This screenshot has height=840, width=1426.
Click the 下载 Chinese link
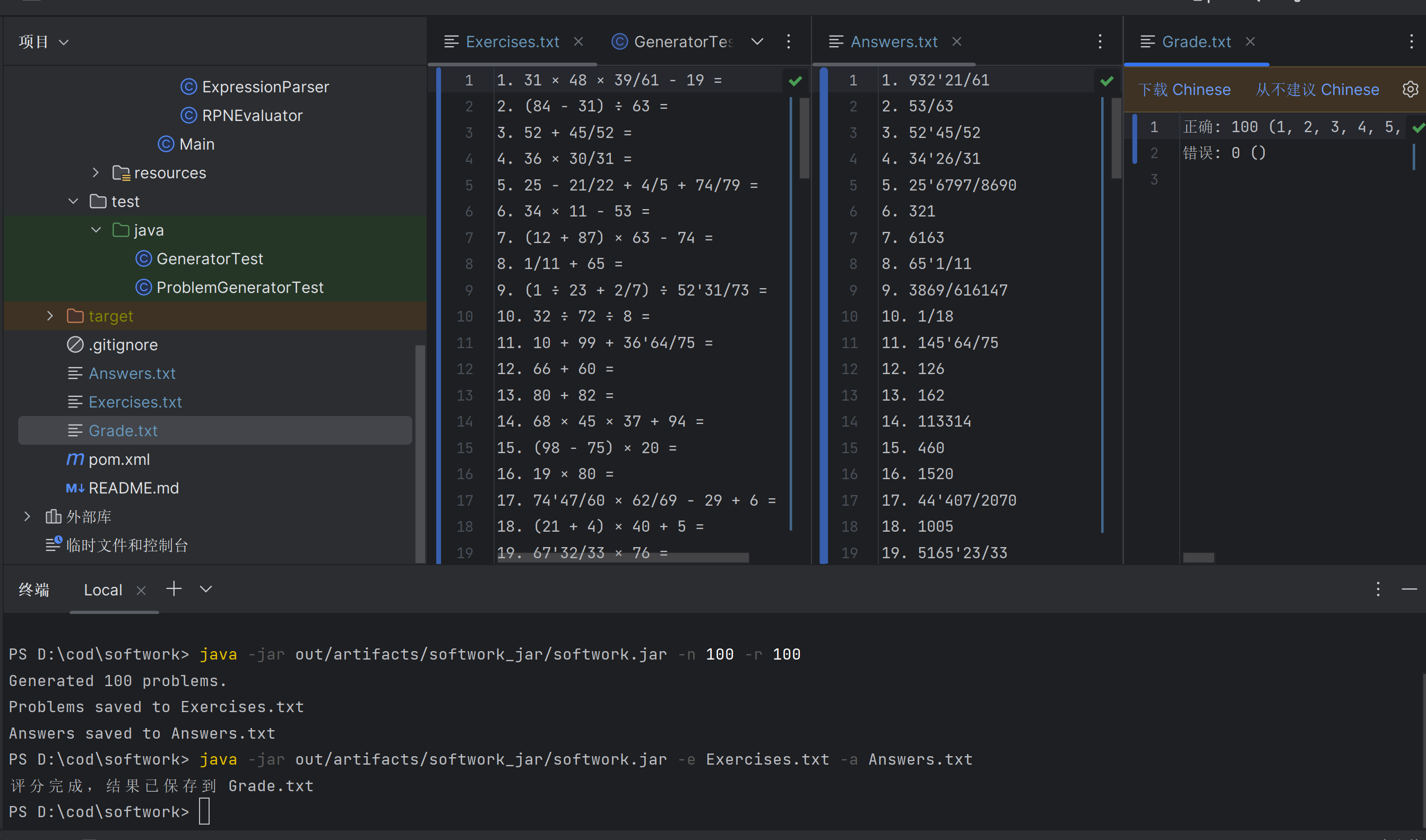click(1185, 90)
